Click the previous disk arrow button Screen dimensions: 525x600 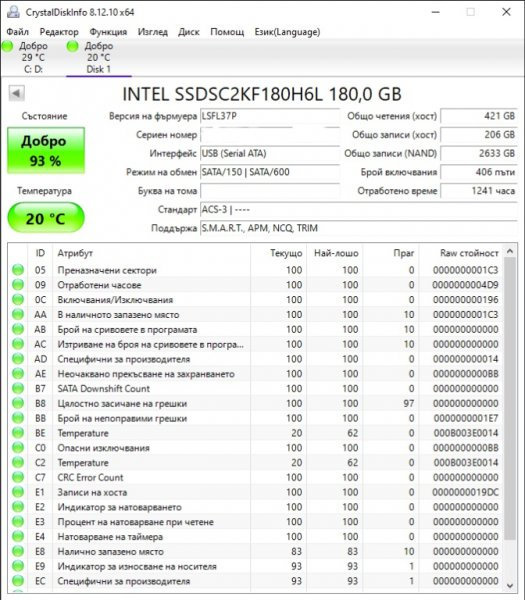[16, 93]
